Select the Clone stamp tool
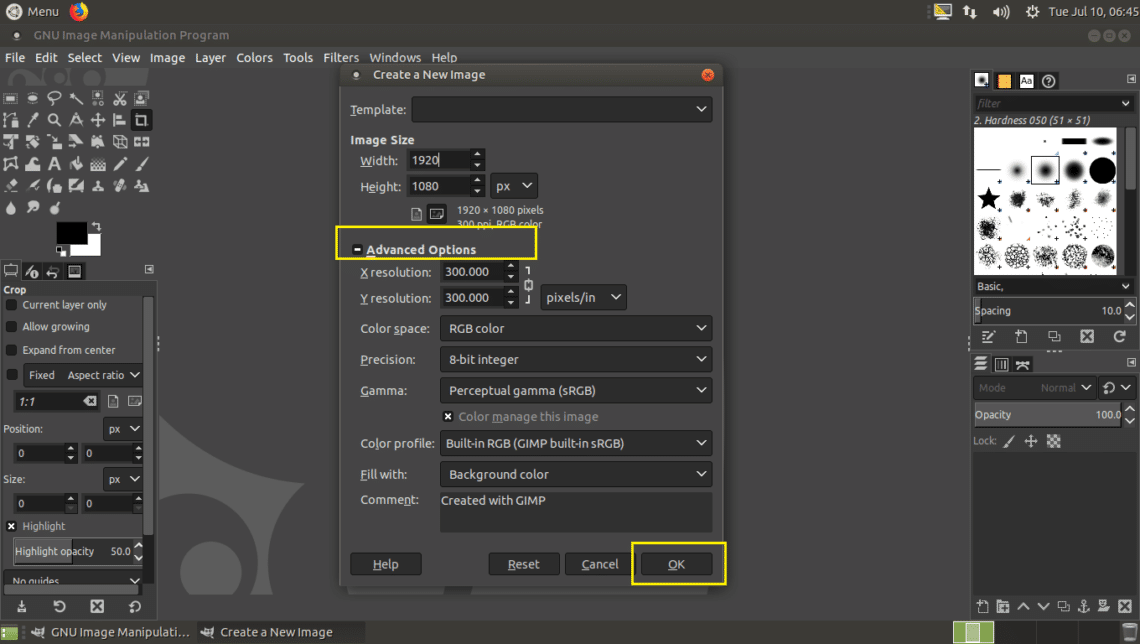1140x644 pixels. tap(97, 186)
